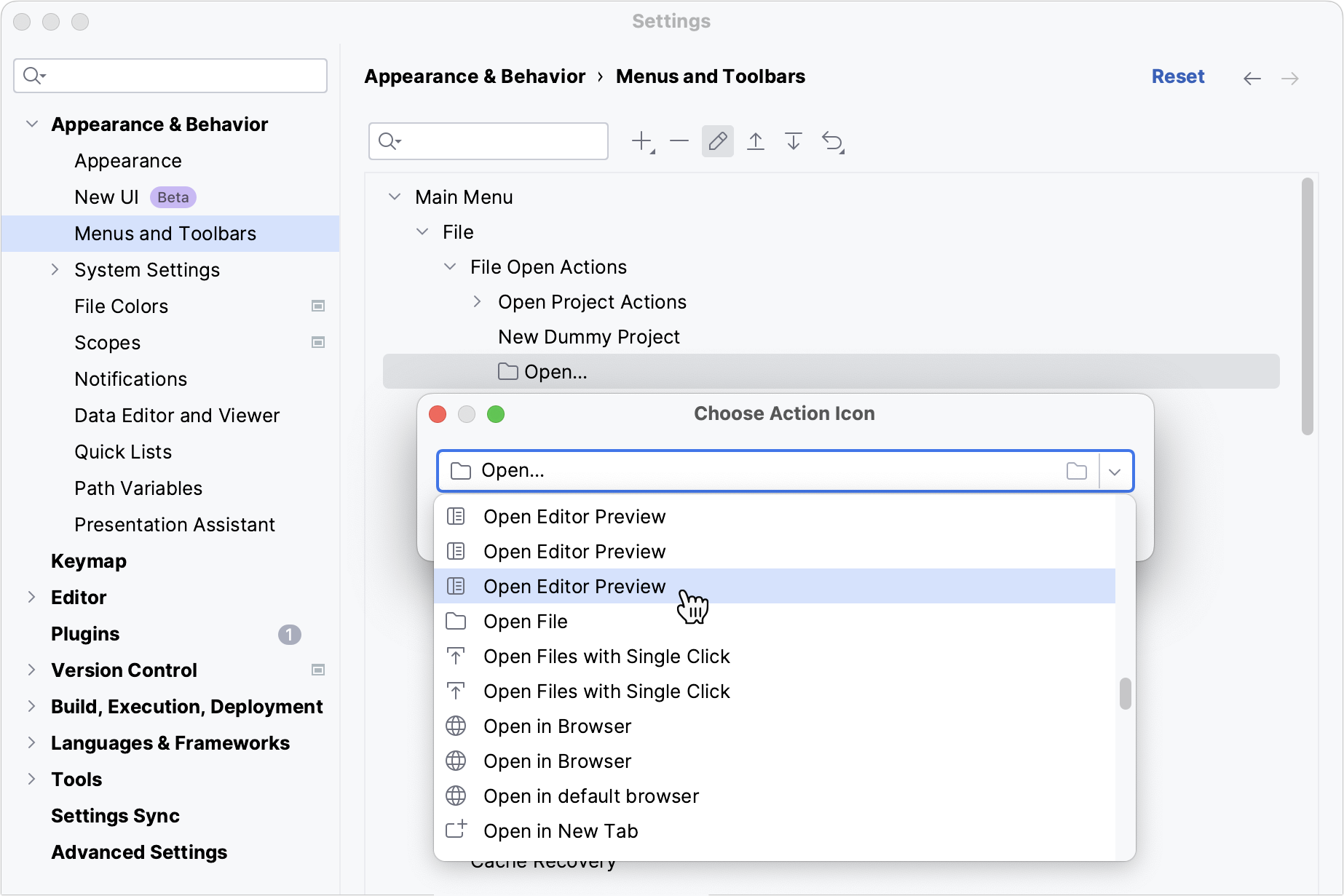
Task: Click the Beta badge next to New UI
Action: 173,197
